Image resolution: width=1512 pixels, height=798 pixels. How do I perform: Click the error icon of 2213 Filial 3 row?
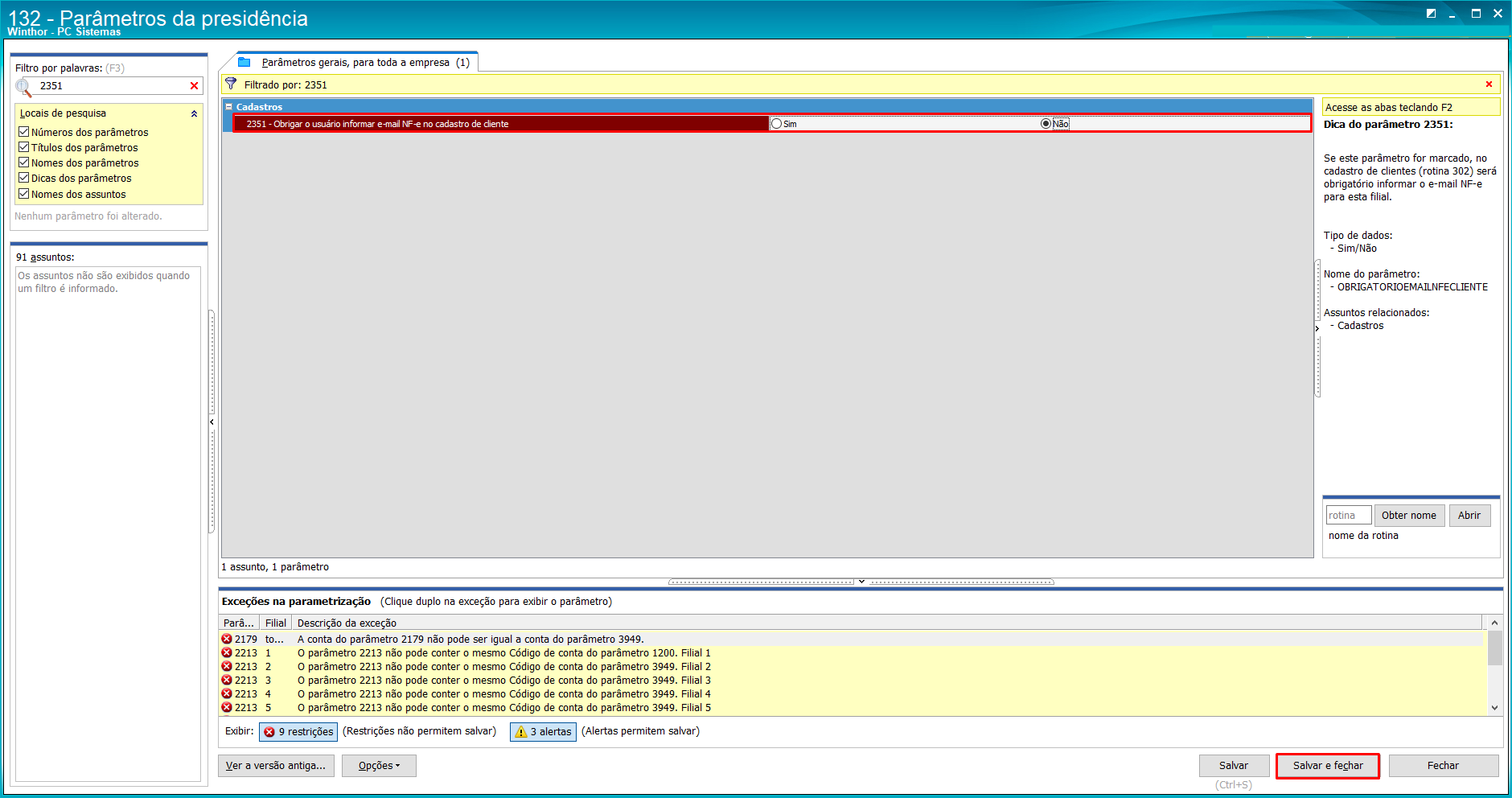227,680
